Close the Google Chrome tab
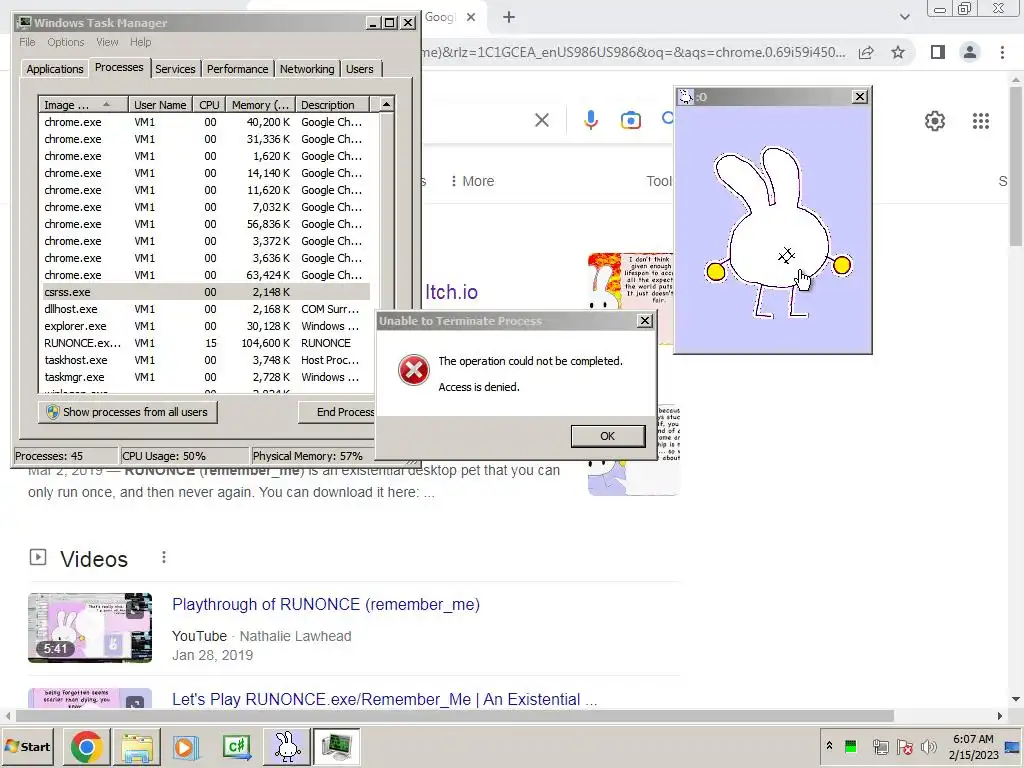 (x=471, y=18)
